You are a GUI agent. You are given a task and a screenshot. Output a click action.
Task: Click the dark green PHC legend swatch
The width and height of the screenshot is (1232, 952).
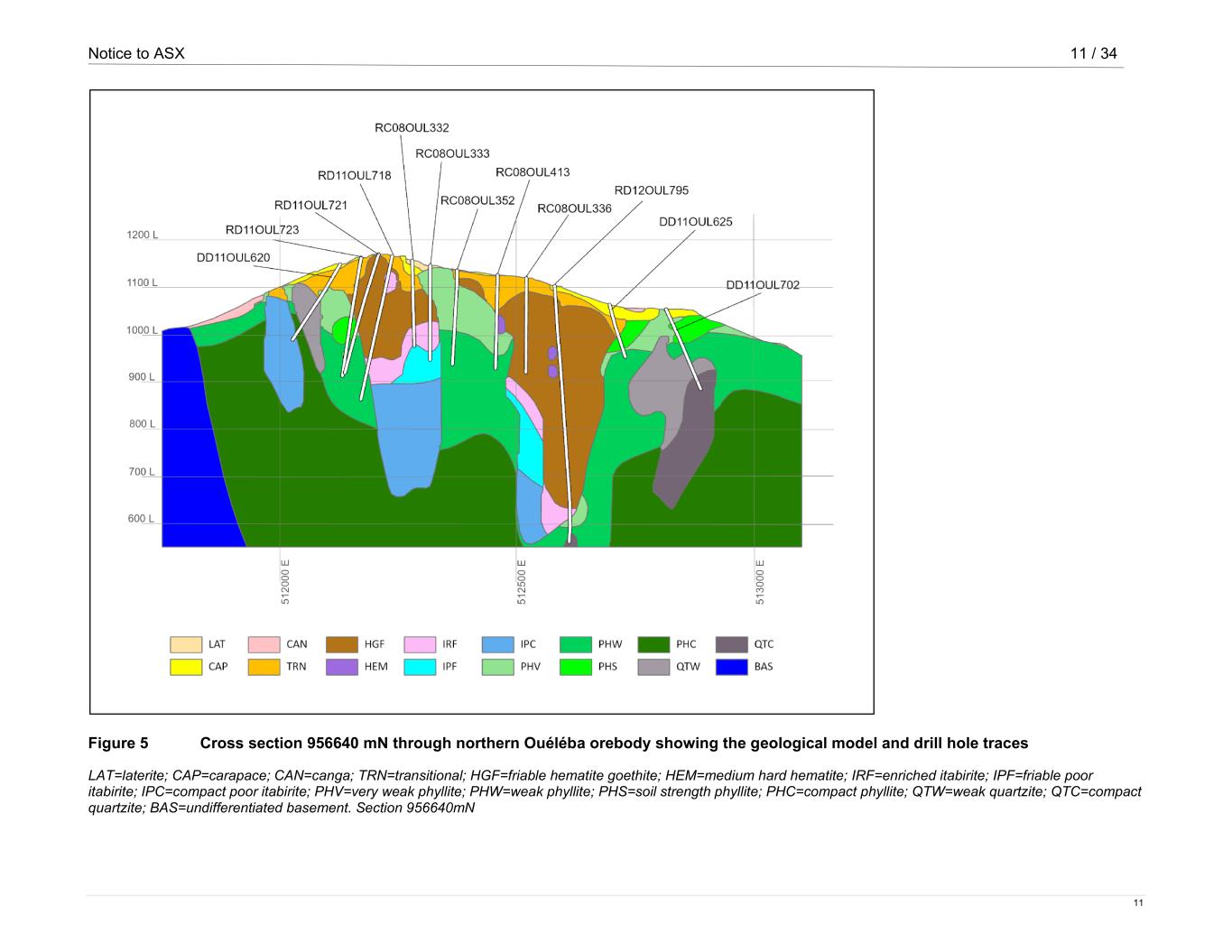click(653, 644)
